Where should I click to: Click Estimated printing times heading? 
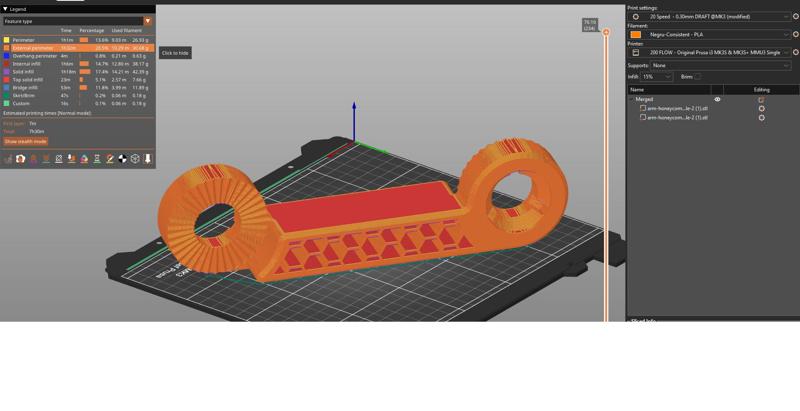(47, 113)
